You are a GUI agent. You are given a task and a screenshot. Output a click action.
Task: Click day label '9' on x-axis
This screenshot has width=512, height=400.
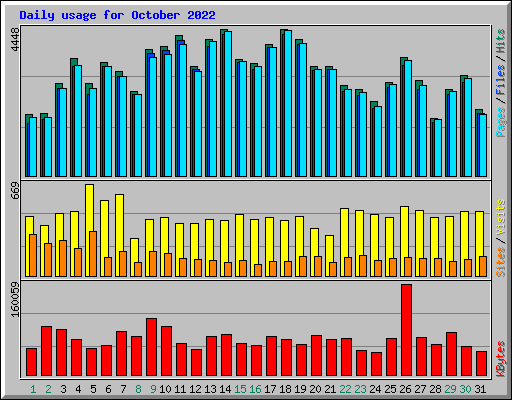(x=153, y=389)
